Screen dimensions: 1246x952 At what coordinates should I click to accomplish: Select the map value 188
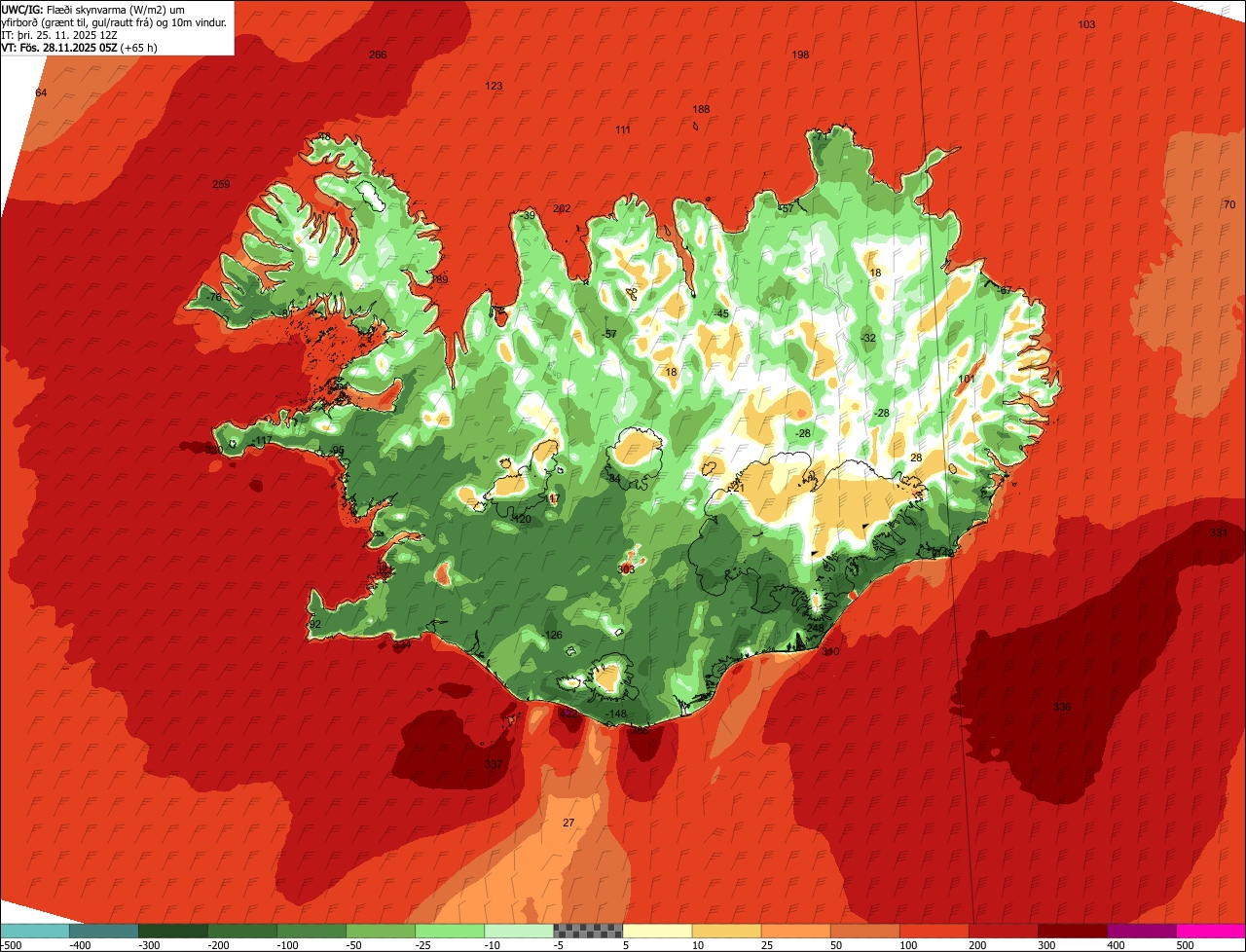click(701, 109)
